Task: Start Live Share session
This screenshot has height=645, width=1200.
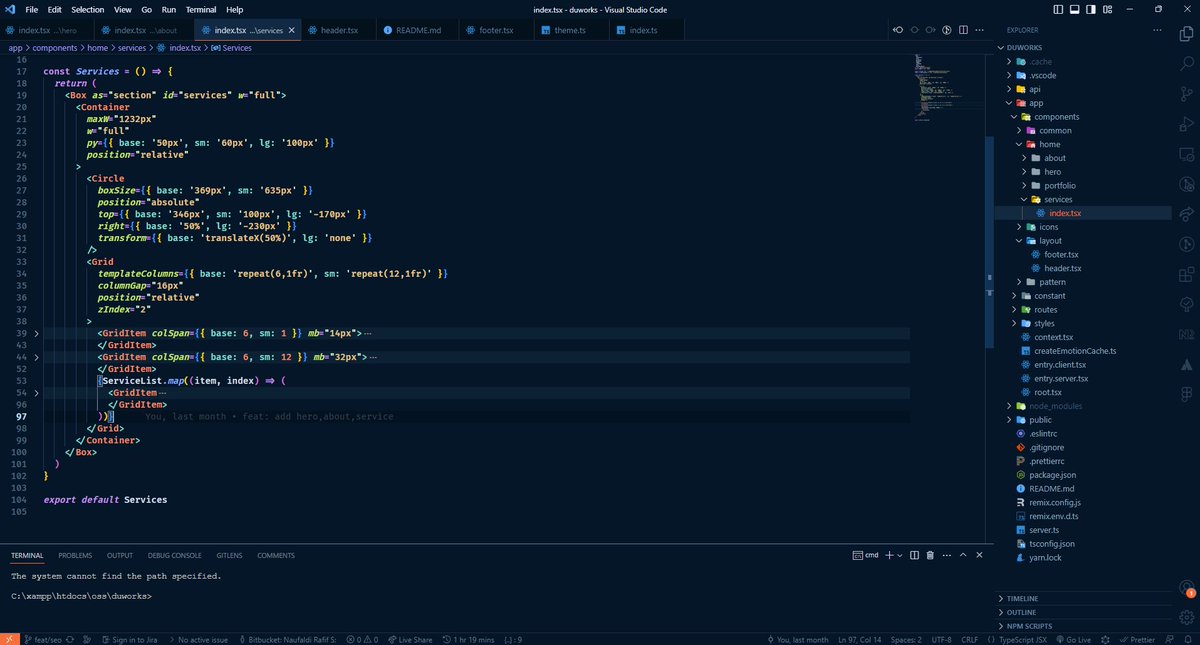Action: click(x=410, y=639)
